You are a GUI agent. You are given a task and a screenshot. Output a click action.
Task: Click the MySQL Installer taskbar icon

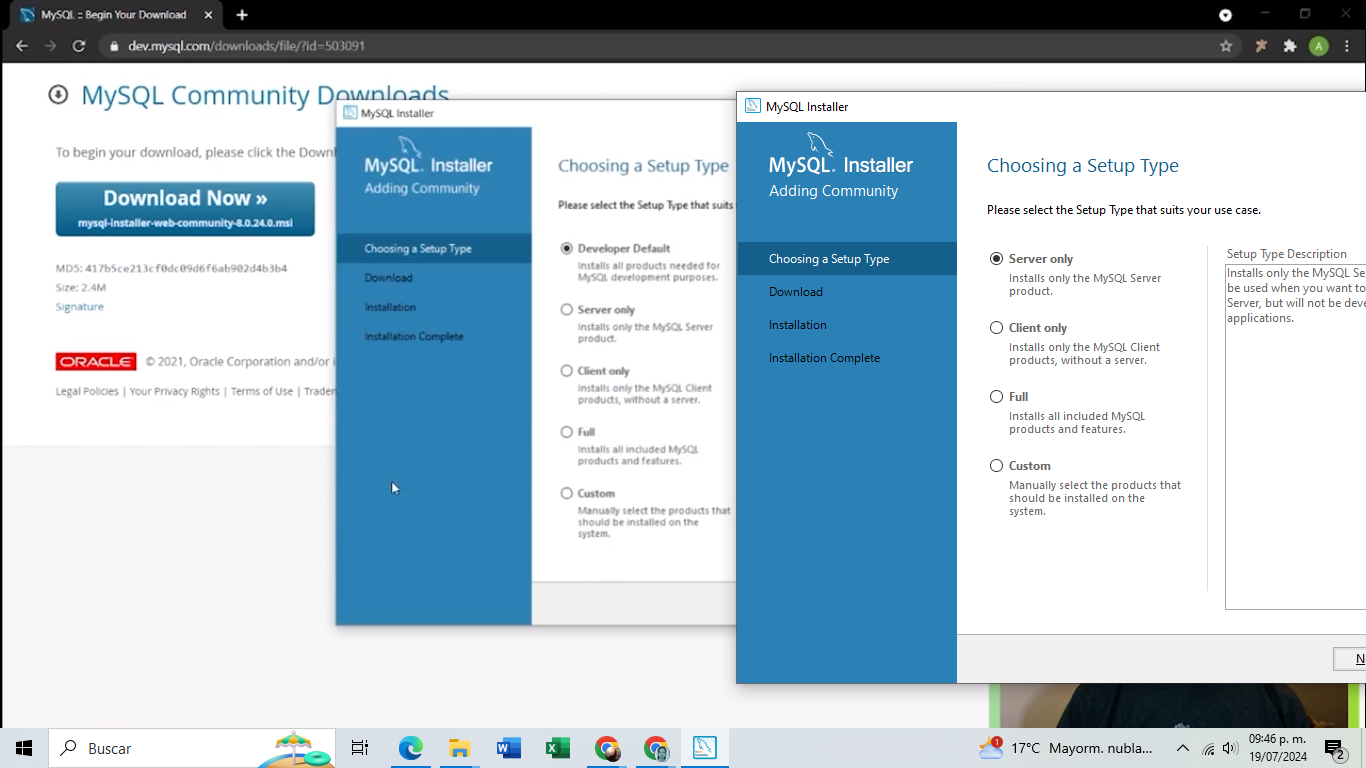pos(705,748)
